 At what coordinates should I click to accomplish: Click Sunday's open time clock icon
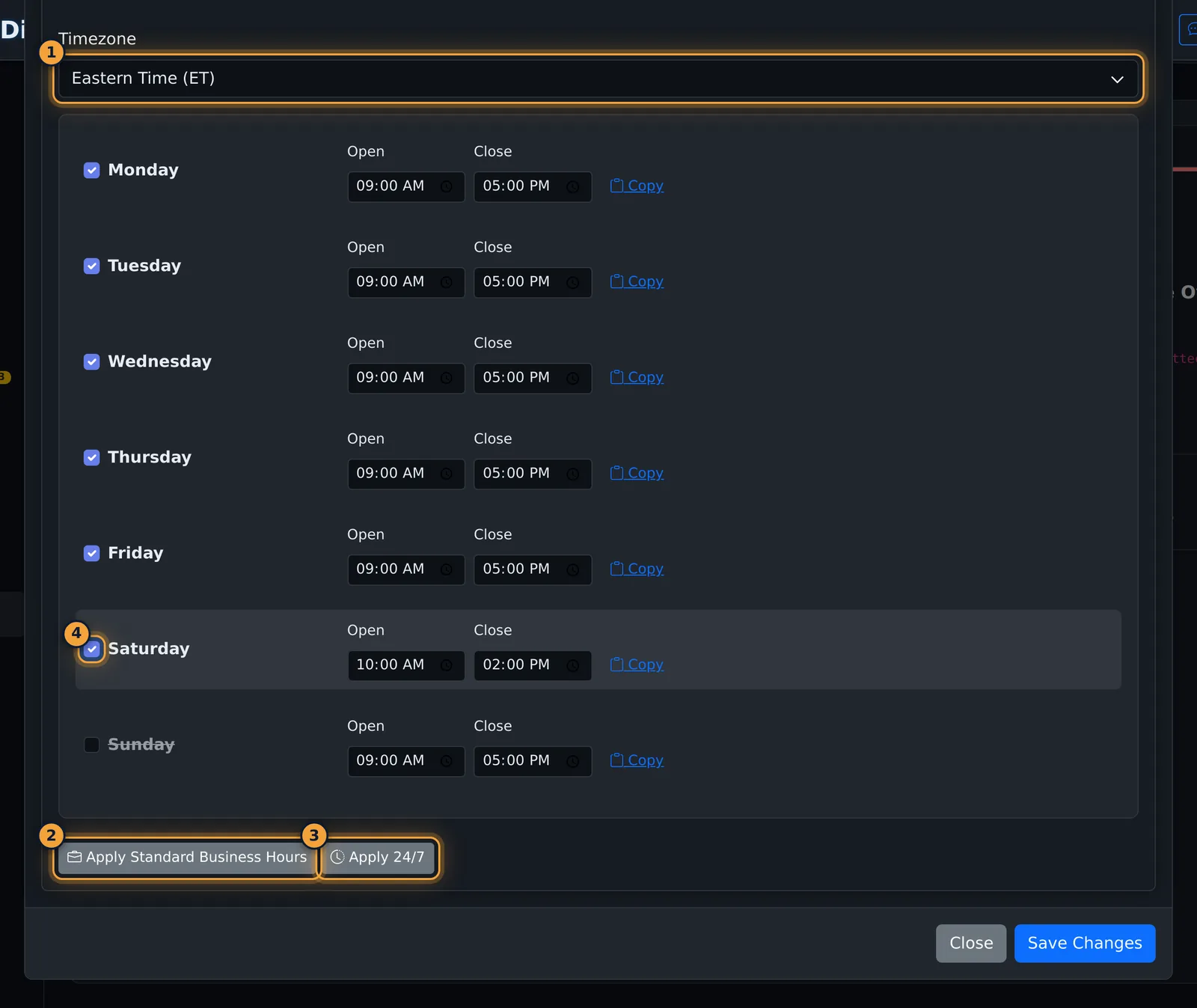pyautogui.click(x=447, y=761)
